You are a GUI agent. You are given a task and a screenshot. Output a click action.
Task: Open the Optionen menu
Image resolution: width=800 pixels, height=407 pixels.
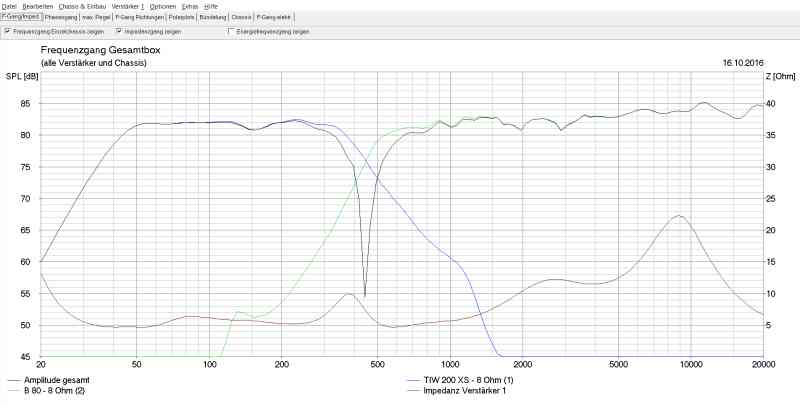[163, 7]
